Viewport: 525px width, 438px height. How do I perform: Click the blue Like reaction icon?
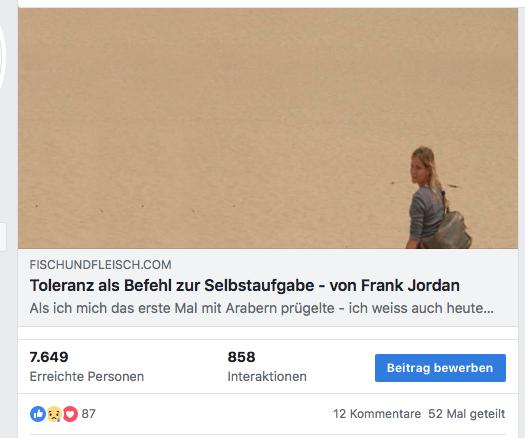click(38, 414)
